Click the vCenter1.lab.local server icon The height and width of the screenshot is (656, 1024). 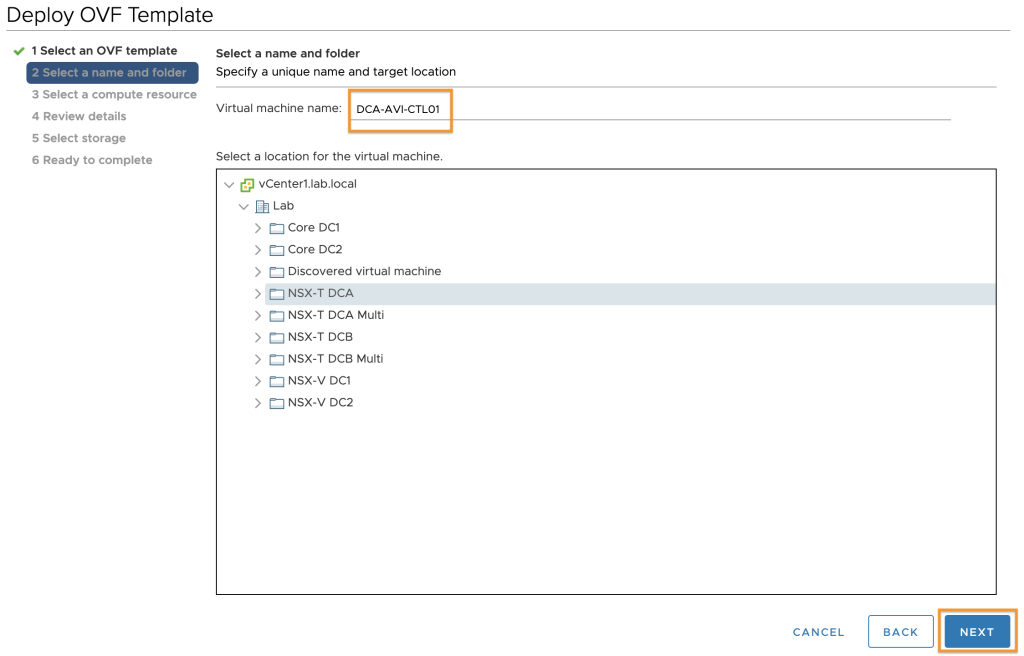[247, 185]
